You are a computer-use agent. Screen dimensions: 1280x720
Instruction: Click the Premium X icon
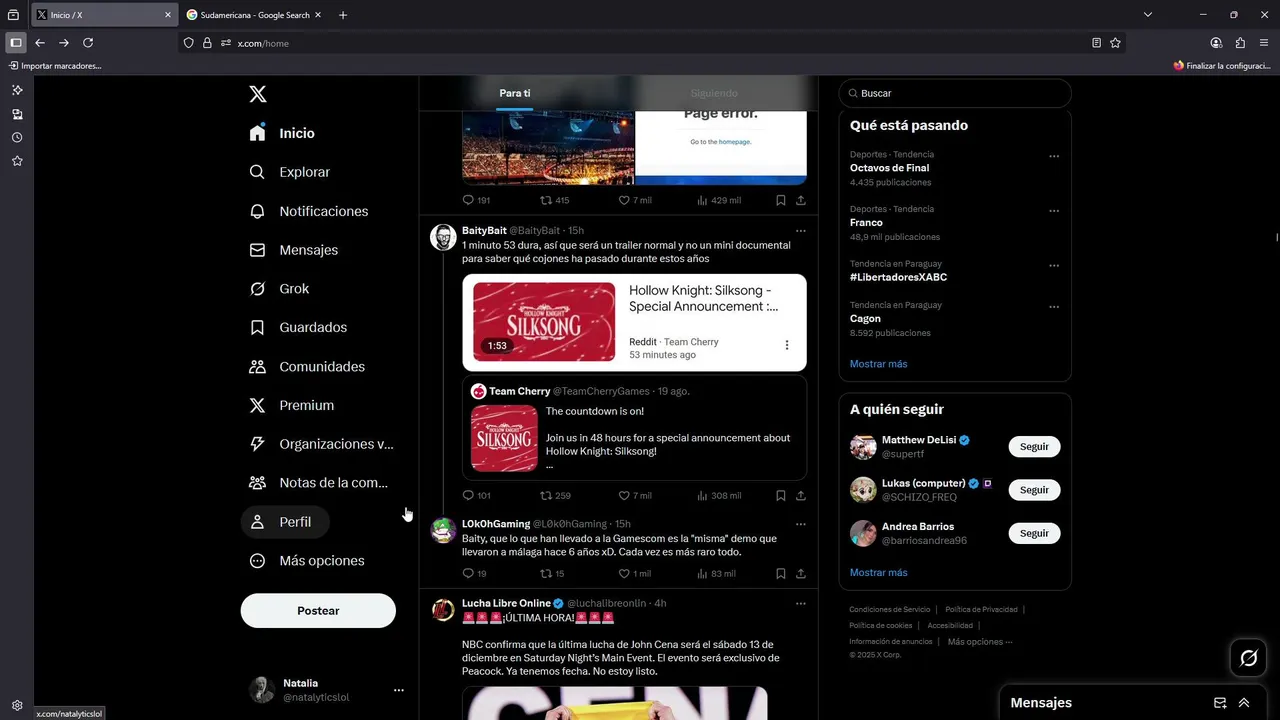tap(257, 405)
